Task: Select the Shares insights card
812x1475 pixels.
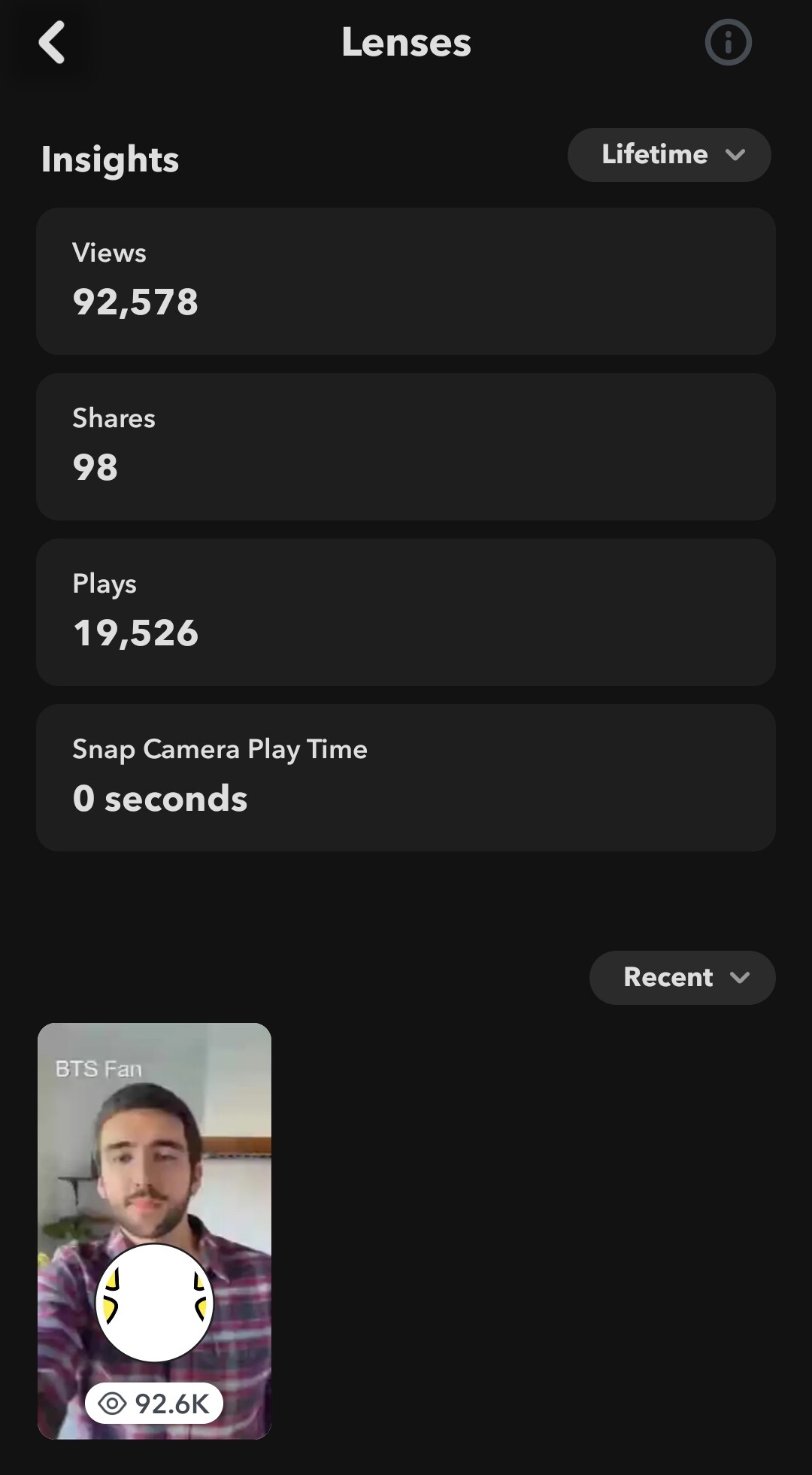Action: point(406,447)
